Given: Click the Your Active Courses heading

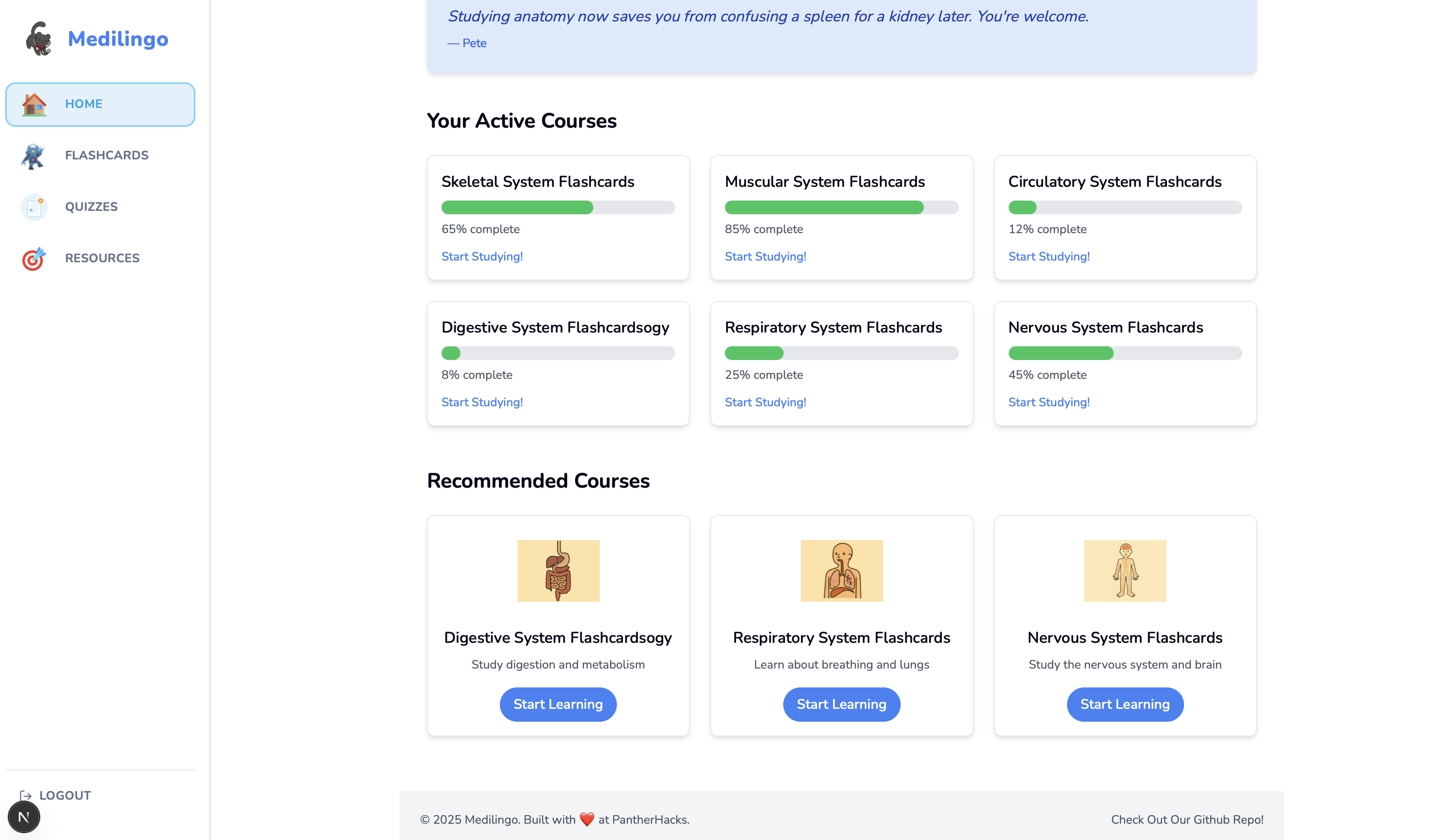Looking at the screenshot, I should (x=522, y=121).
